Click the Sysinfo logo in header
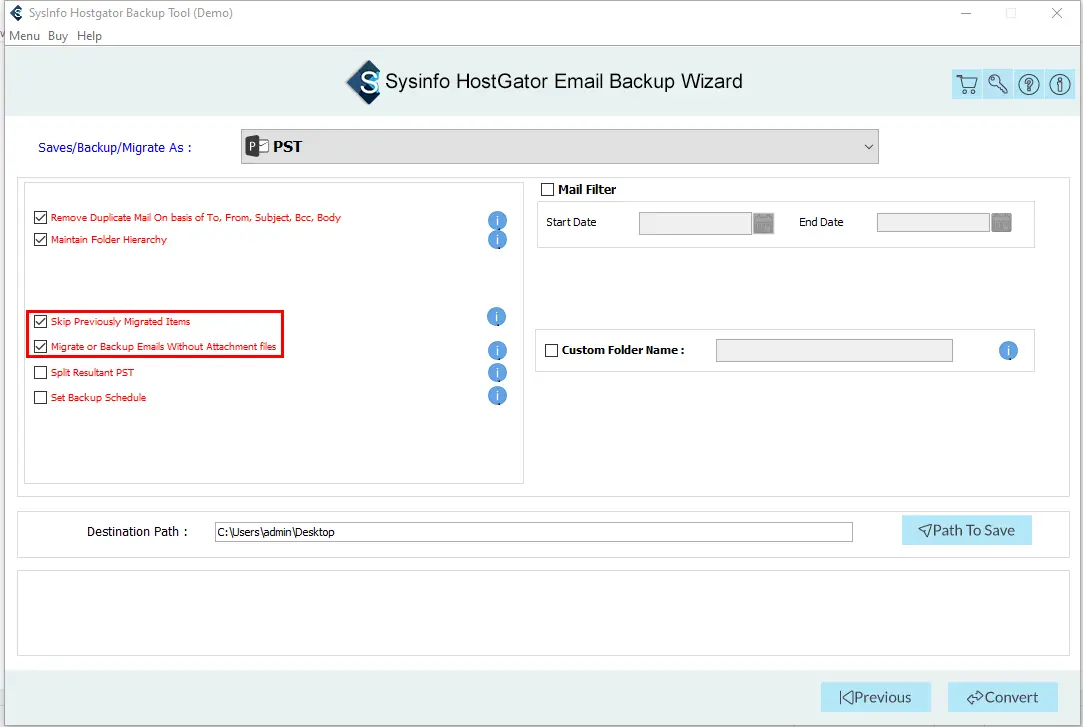Viewport: 1083px width, 727px height. 364,82
